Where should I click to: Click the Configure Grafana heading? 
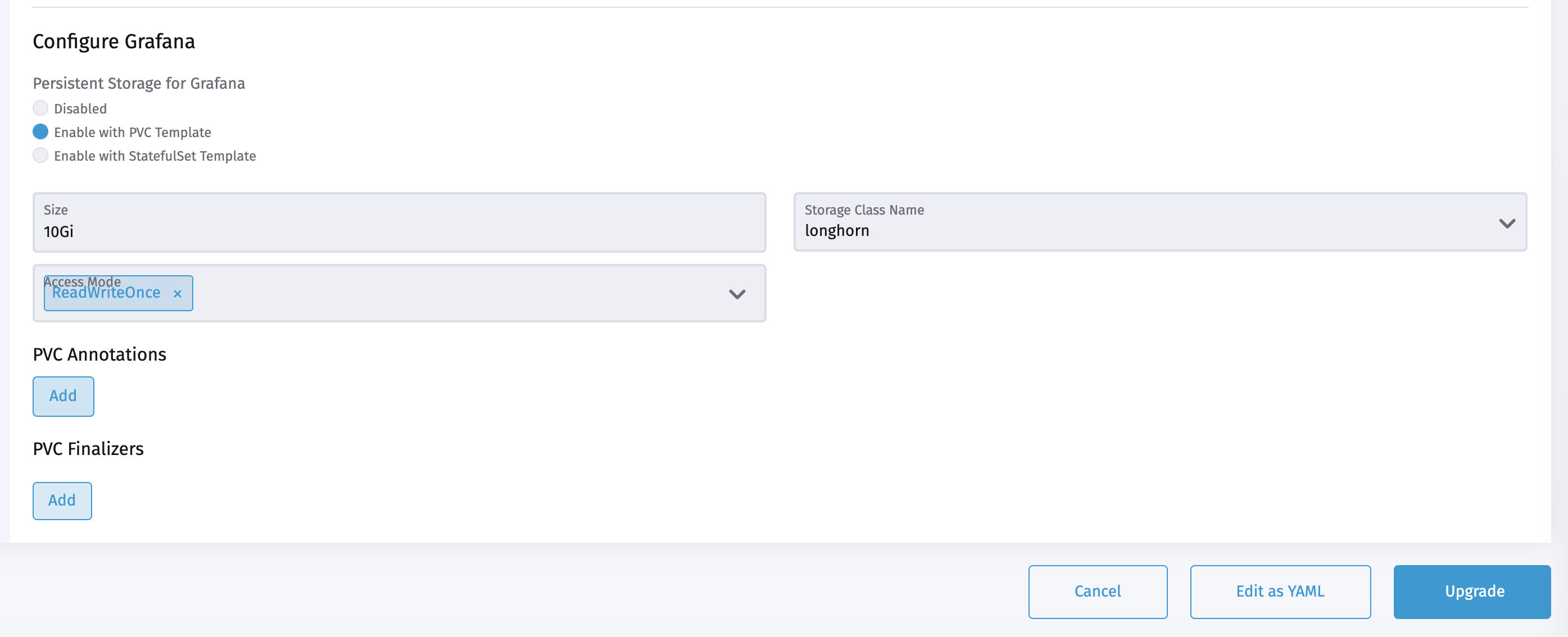click(x=113, y=42)
